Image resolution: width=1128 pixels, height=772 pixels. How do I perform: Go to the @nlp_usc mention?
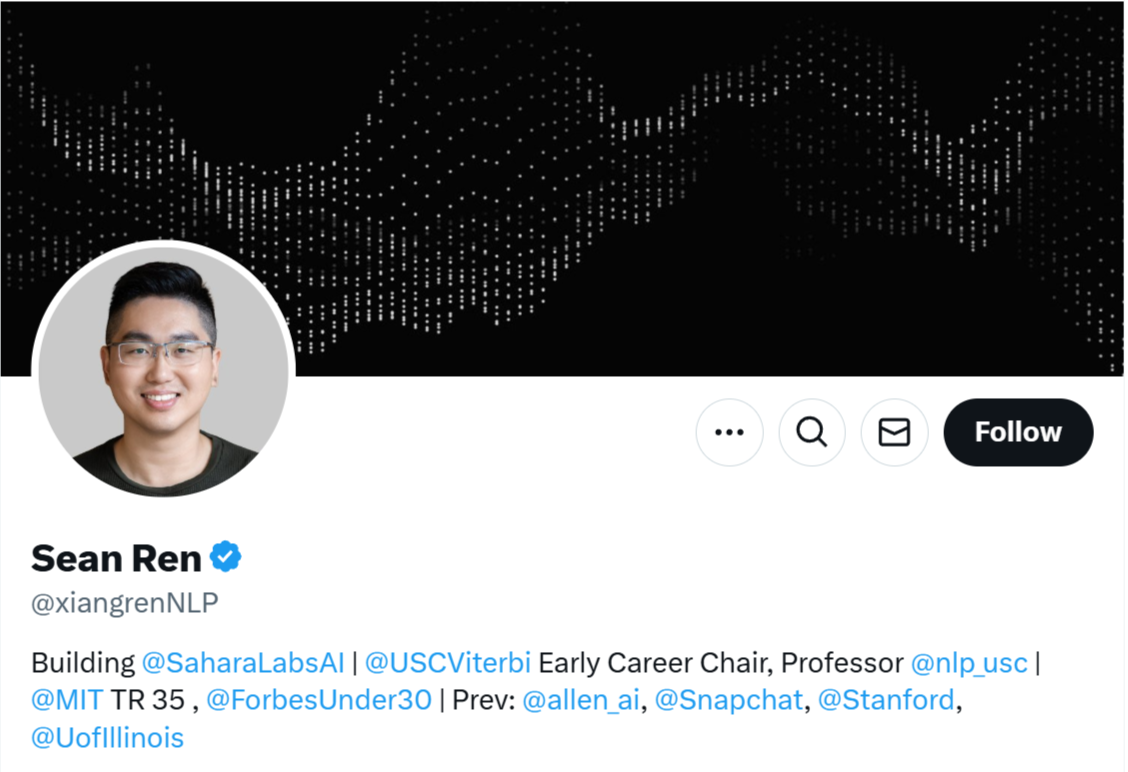pyautogui.click(x=968, y=662)
